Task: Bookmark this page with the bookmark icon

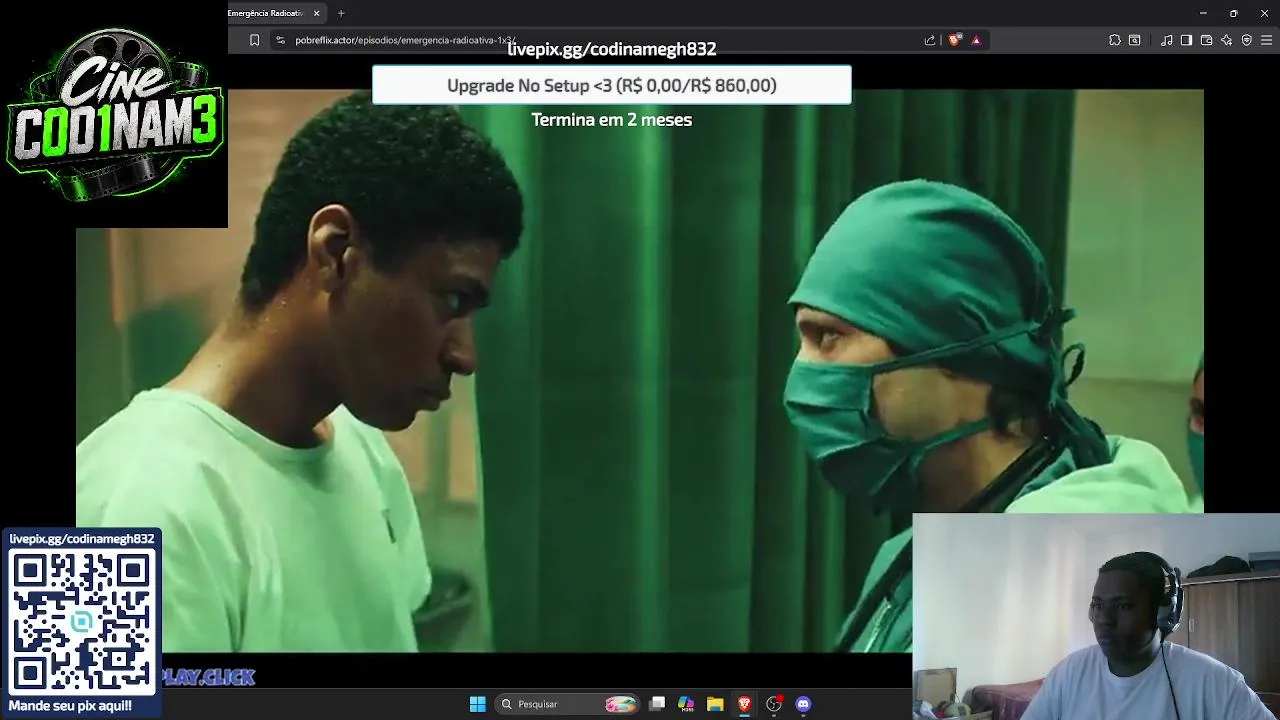Action: 254,40
